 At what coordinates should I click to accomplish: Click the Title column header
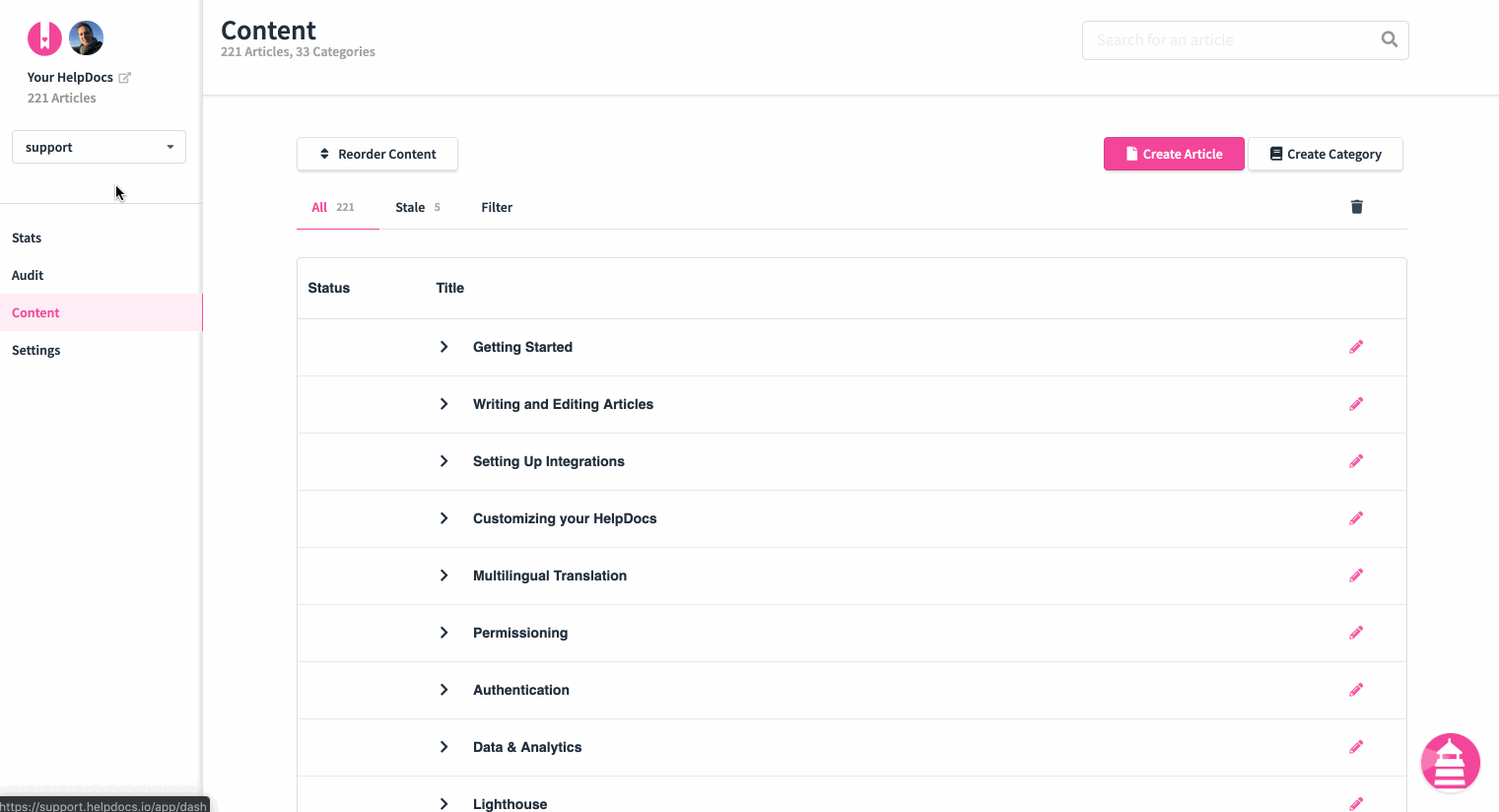click(x=450, y=288)
